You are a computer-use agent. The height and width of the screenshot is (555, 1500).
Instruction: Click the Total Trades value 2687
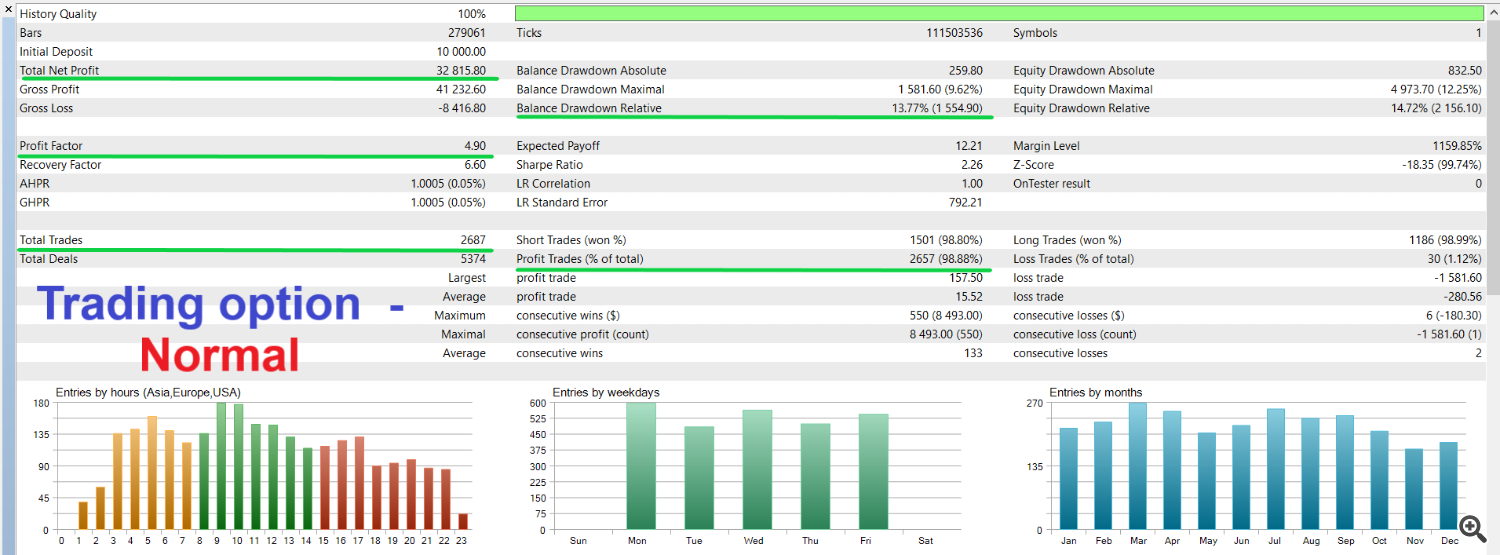pos(471,240)
